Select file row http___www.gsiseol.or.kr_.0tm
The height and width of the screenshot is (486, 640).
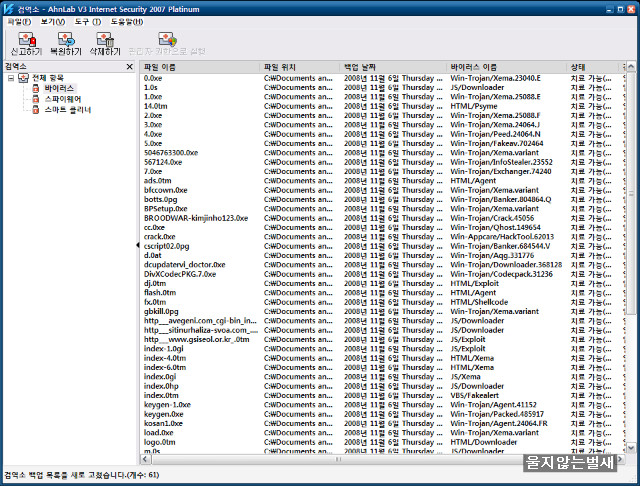pyautogui.click(x=382, y=340)
